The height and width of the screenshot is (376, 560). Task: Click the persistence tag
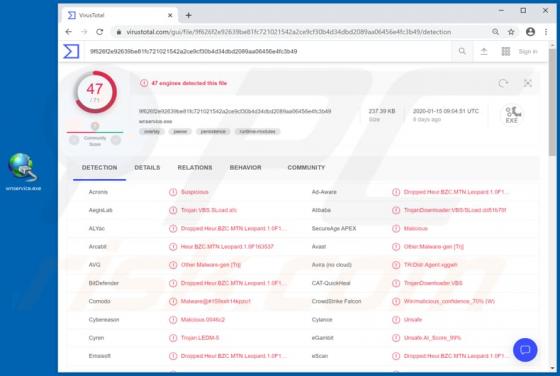click(x=213, y=131)
